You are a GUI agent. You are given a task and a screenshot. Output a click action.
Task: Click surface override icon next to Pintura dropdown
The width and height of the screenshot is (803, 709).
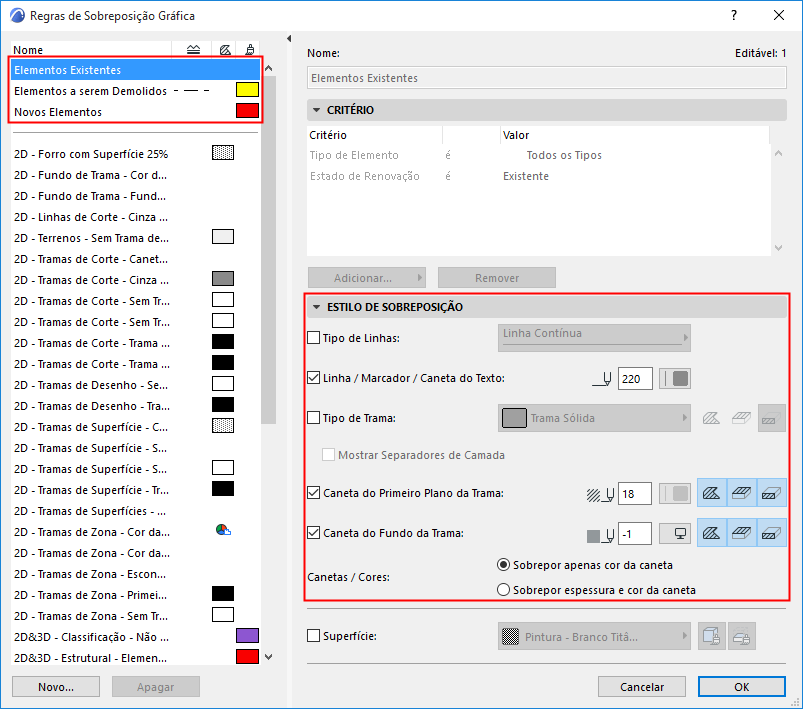712,636
